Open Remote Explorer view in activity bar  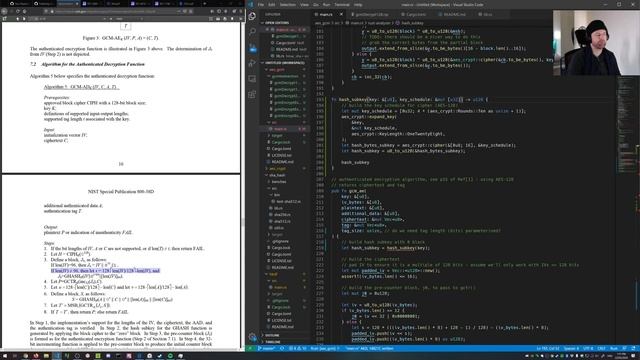coord(253,79)
